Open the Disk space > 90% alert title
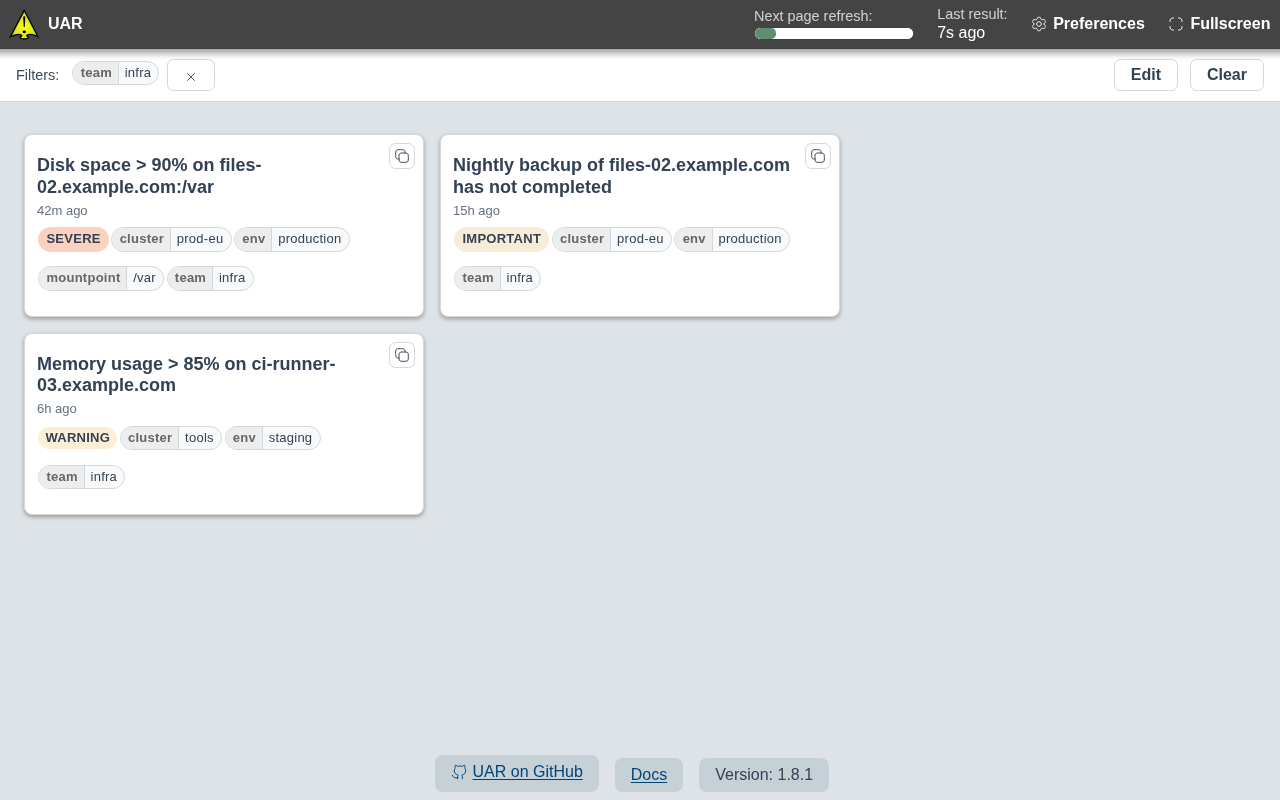Image resolution: width=1280 pixels, height=800 pixels. (x=149, y=176)
